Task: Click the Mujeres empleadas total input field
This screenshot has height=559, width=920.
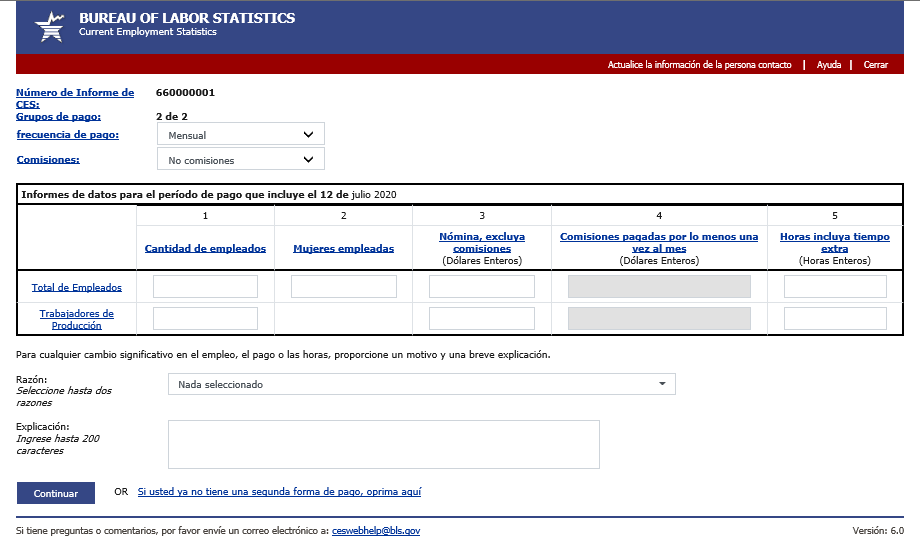Action: [343, 287]
